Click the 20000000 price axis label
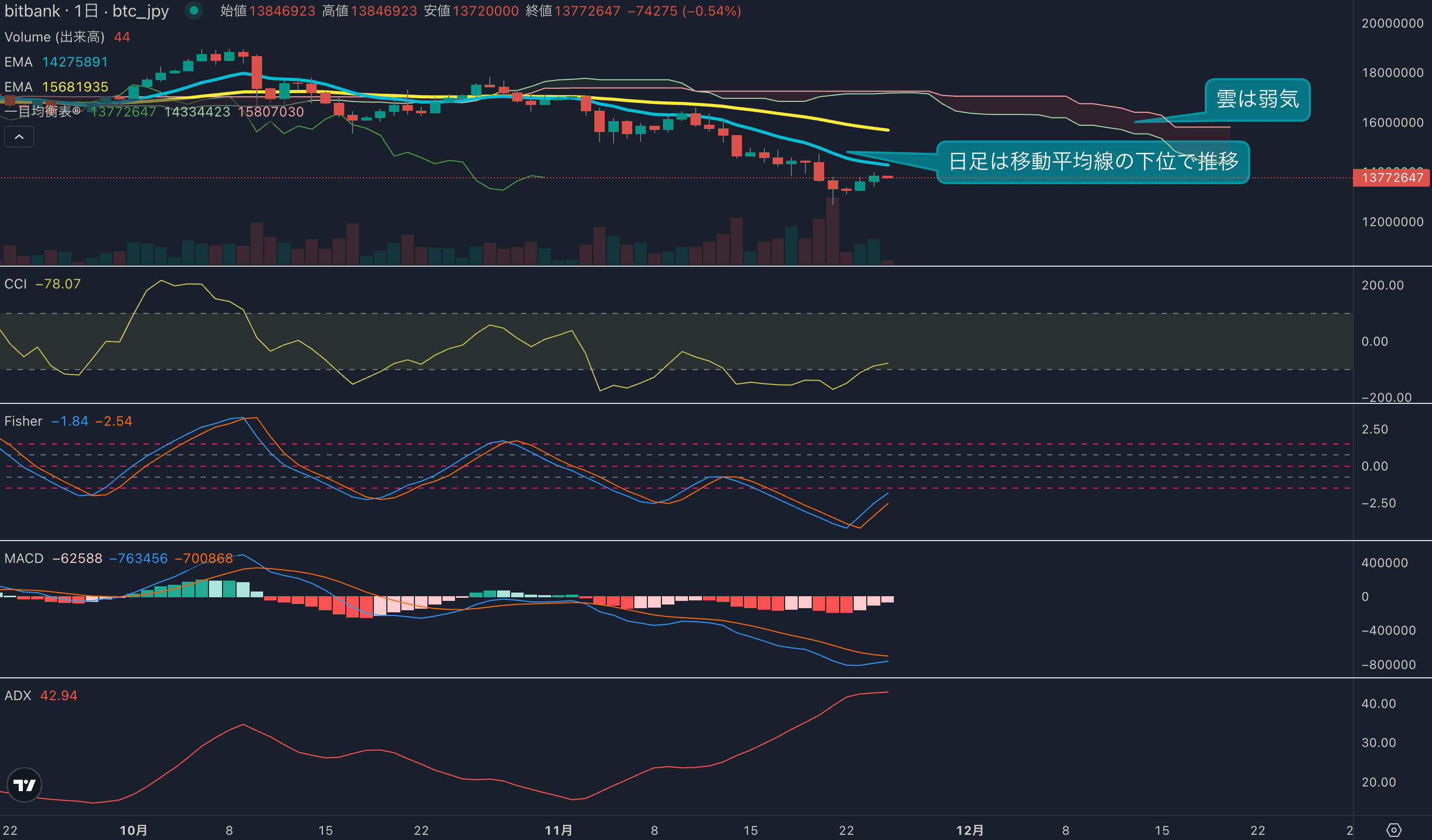This screenshot has width=1432, height=840. click(1392, 23)
